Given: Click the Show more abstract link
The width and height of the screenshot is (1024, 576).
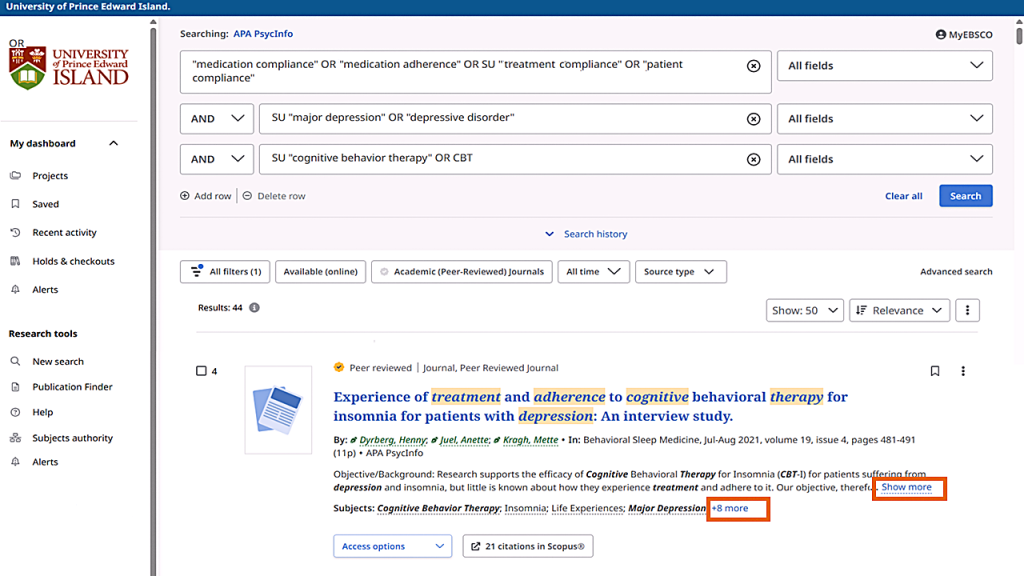Looking at the screenshot, I should coord(906,487).
